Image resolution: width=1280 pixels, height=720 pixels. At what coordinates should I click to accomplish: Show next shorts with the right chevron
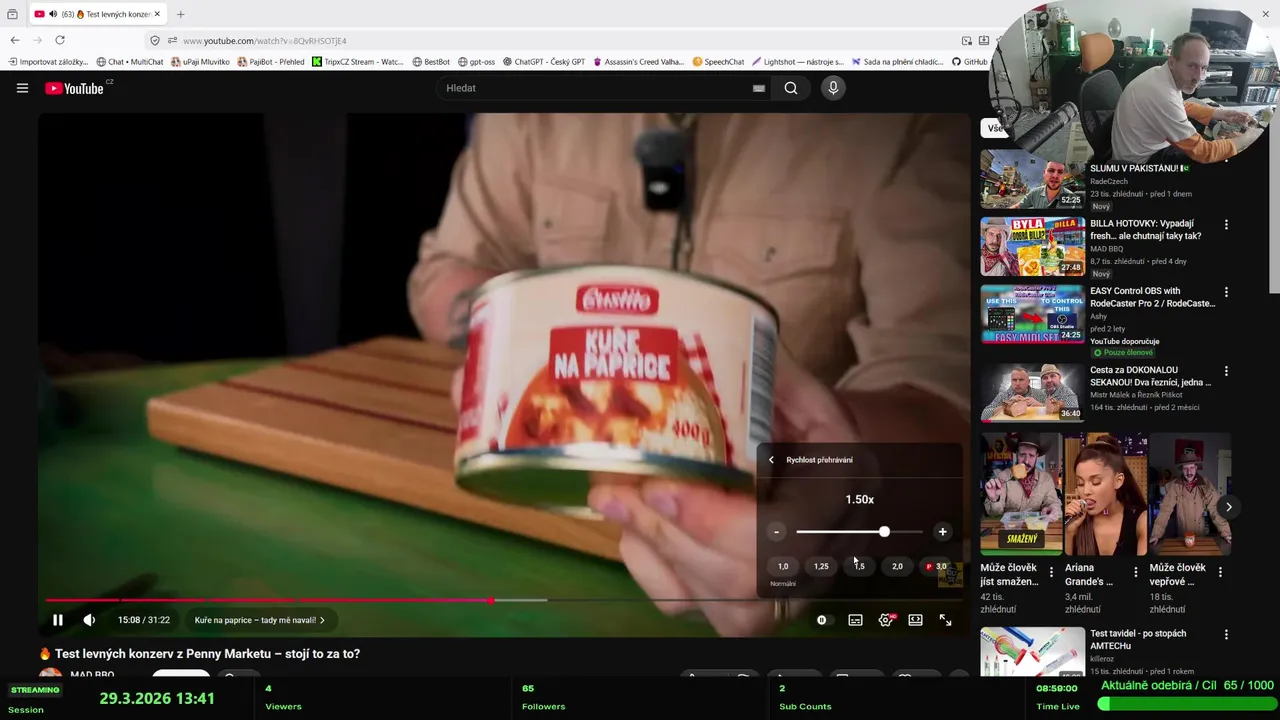click(x=1229, y=507)
